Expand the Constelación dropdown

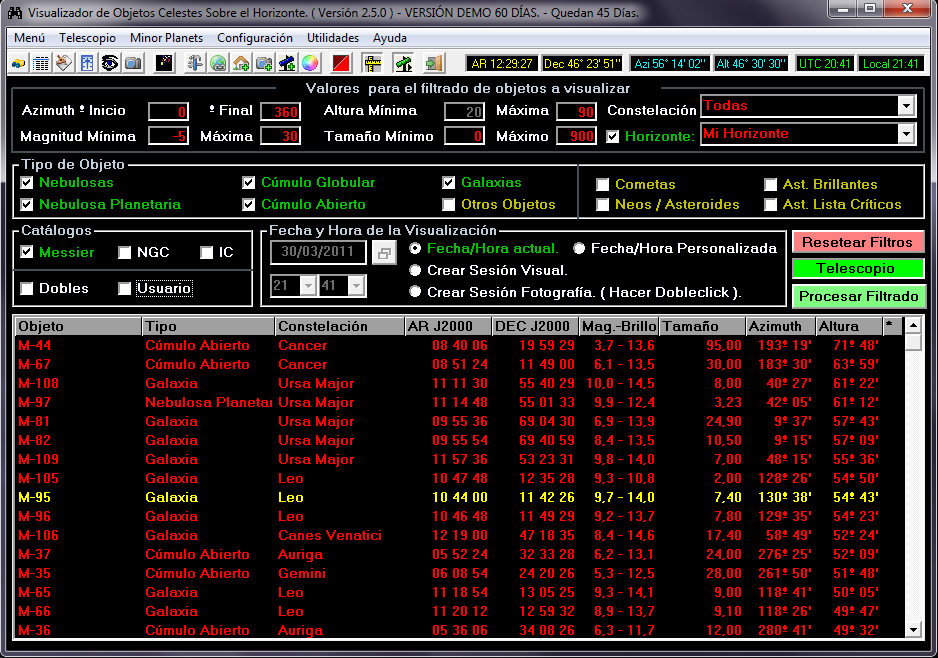pyautogui.click(x=906, y=106)
